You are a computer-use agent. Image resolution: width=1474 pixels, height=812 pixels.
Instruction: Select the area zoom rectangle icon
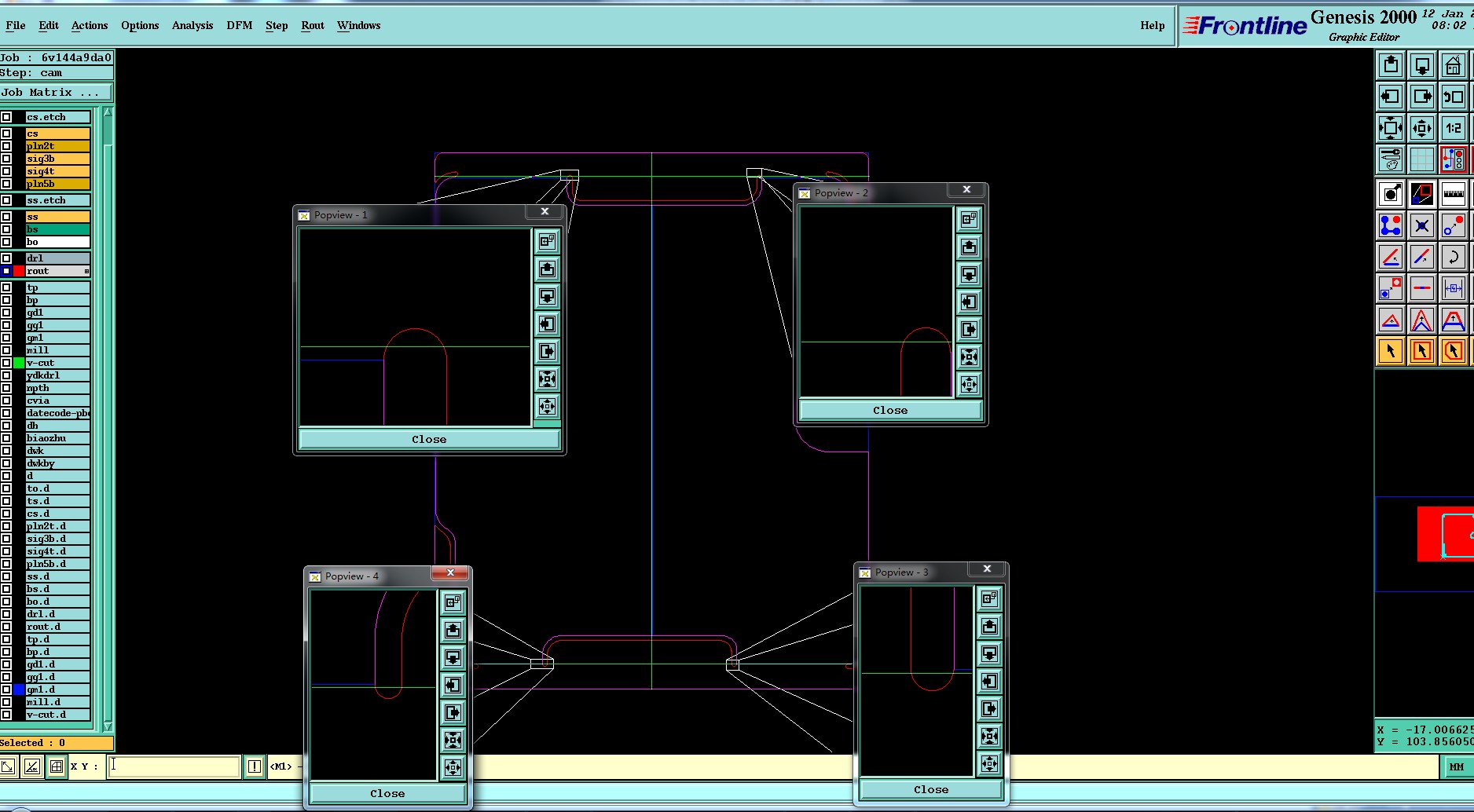[x=1422, y=193]
